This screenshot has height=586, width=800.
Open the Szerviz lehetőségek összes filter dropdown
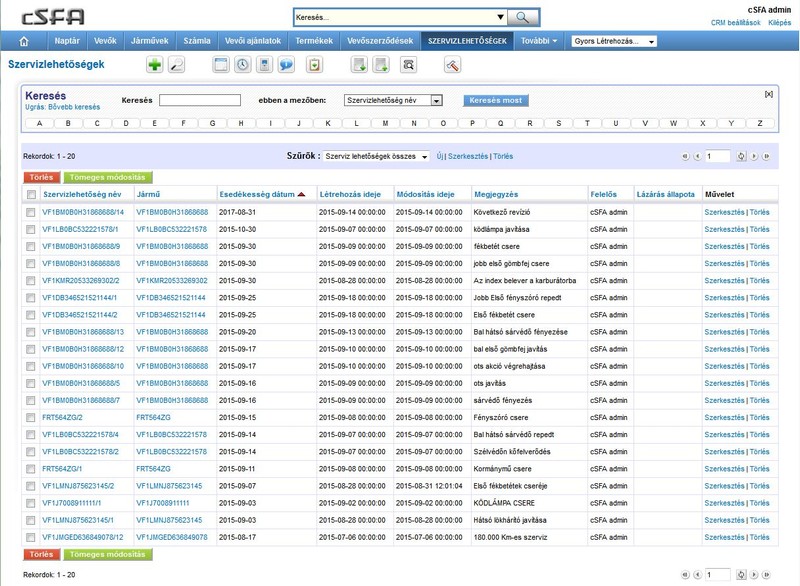(376, 157)
